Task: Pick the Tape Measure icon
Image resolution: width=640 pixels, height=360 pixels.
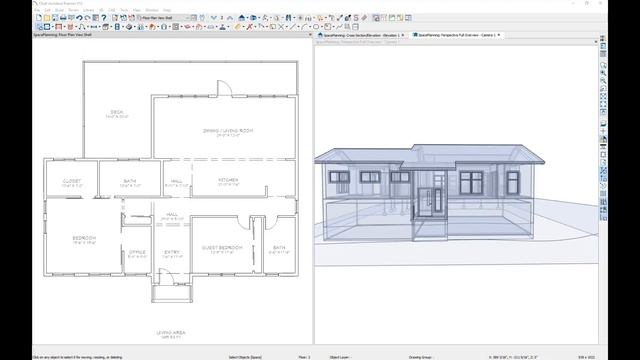Action: tap(237, 27)
